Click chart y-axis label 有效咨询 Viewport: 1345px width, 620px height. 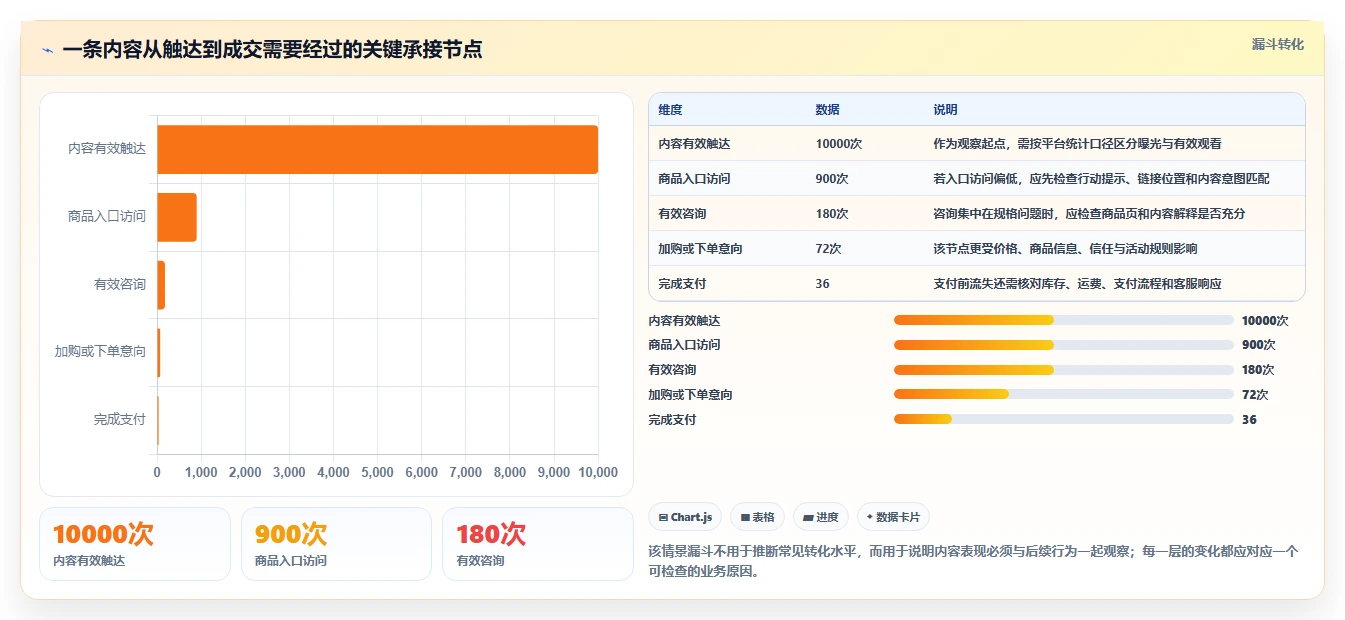tap(120, 285)
